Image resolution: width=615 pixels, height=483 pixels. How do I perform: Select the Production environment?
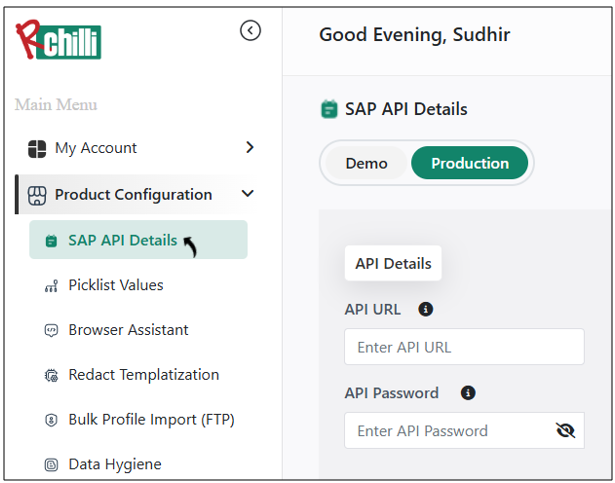pyautogui.click(x=469, y=163)
